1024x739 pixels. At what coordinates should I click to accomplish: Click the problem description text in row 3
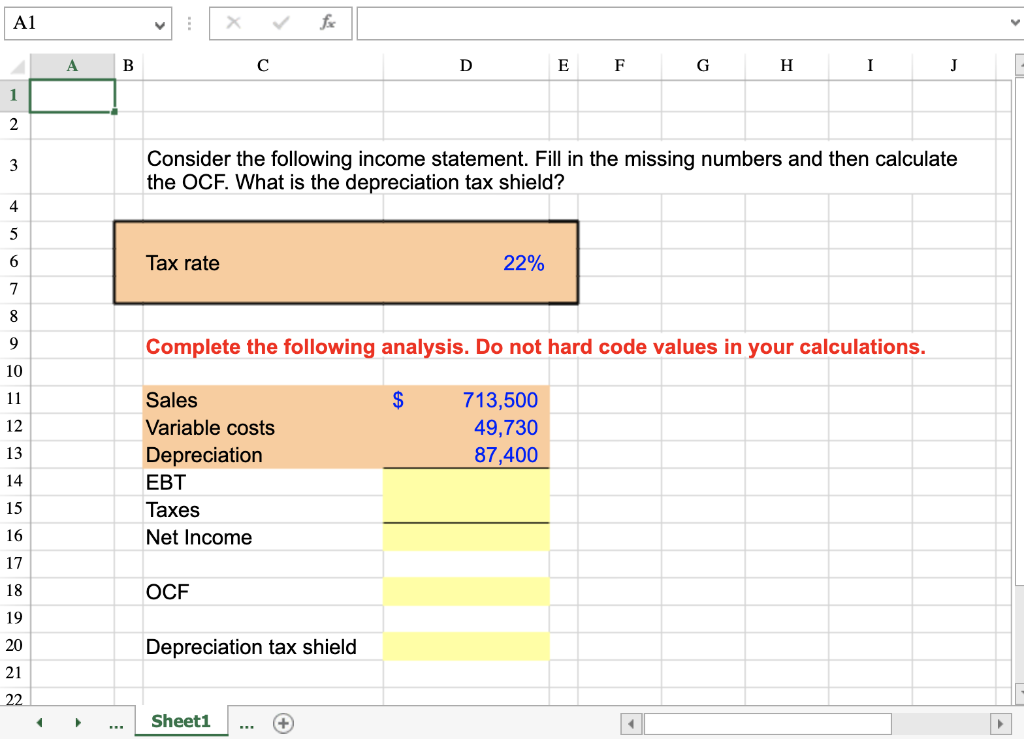552,170
